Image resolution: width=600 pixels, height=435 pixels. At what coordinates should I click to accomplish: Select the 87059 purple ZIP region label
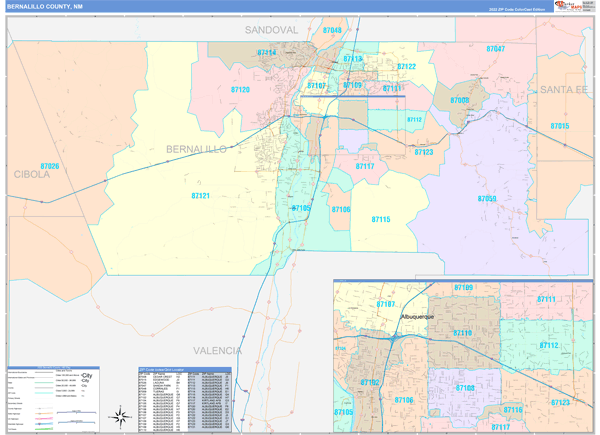pos(486,199)
